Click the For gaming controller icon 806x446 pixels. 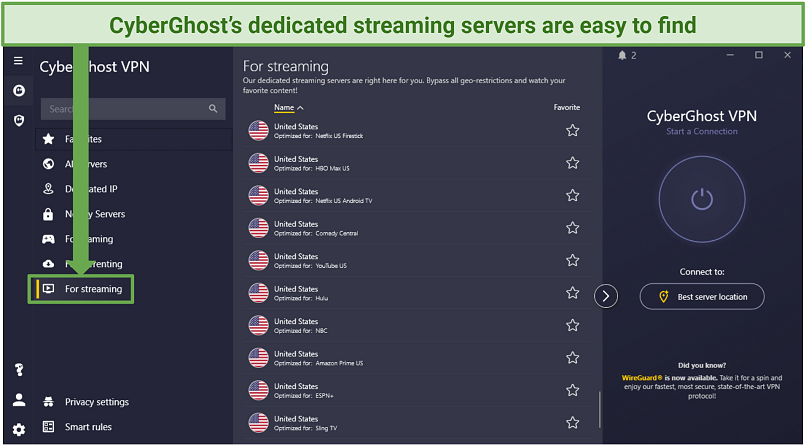48,239
